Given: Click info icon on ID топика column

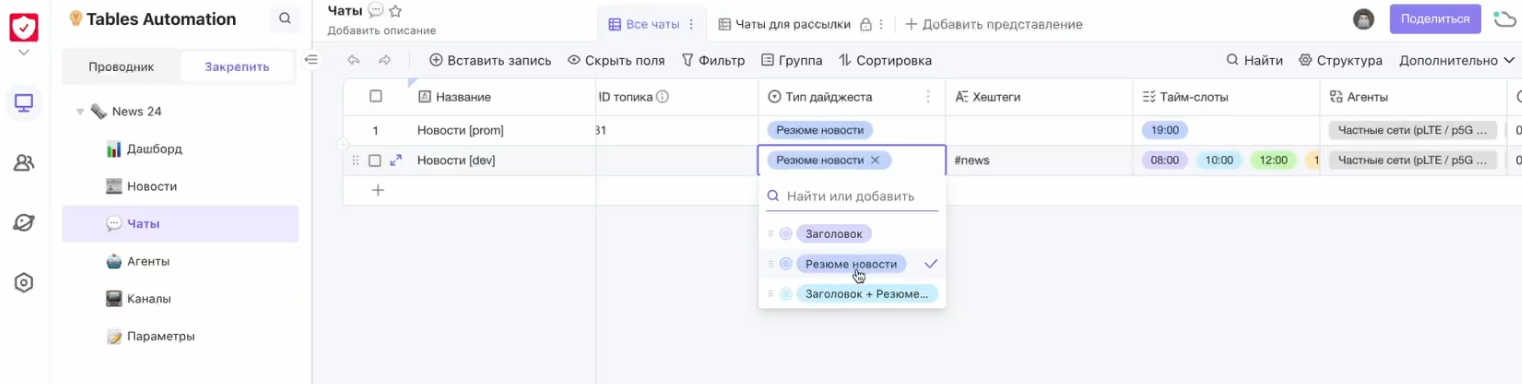Looking at the screenshot, I should click(662, 97).
